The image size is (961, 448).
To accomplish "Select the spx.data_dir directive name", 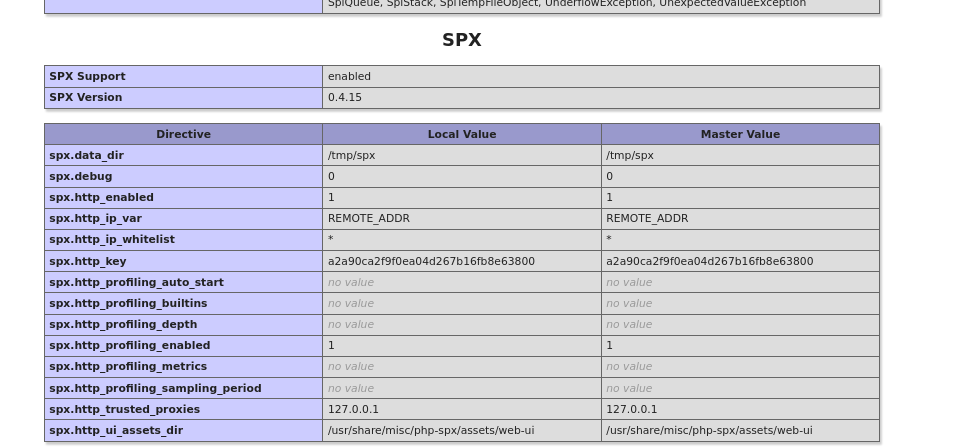I will 86,156.
